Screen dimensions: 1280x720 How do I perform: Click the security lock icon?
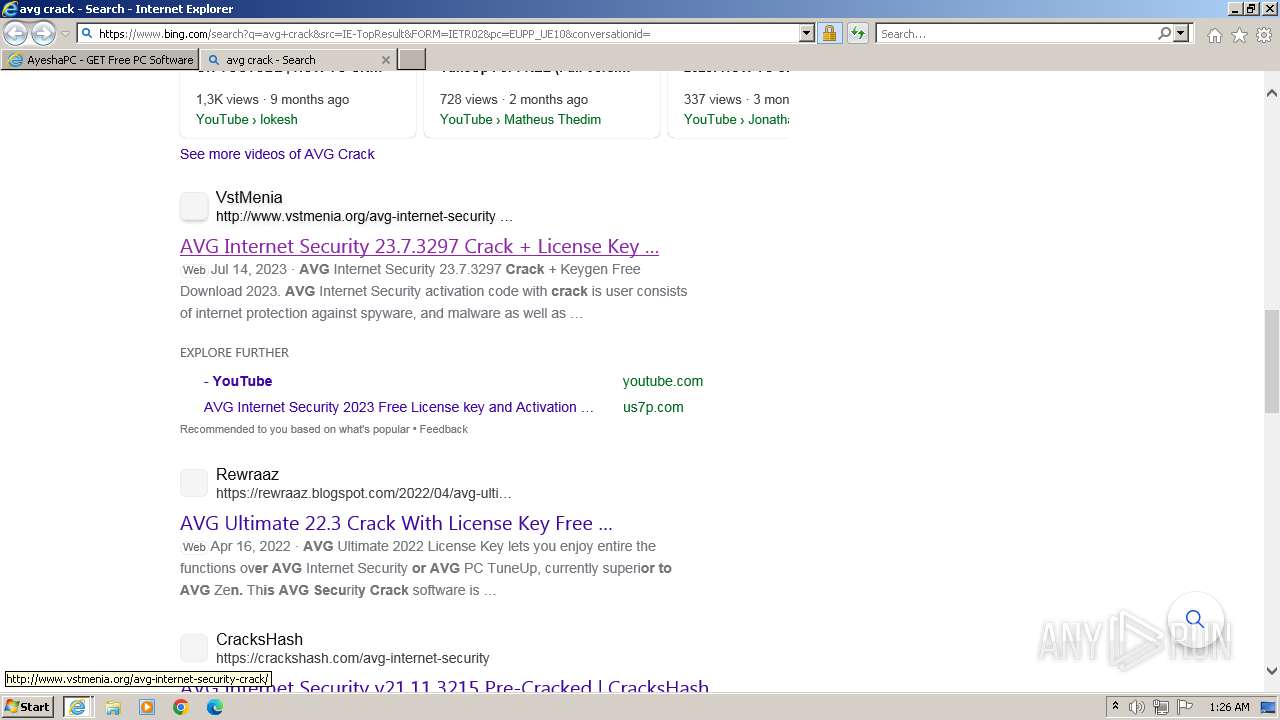pos(829,33)
